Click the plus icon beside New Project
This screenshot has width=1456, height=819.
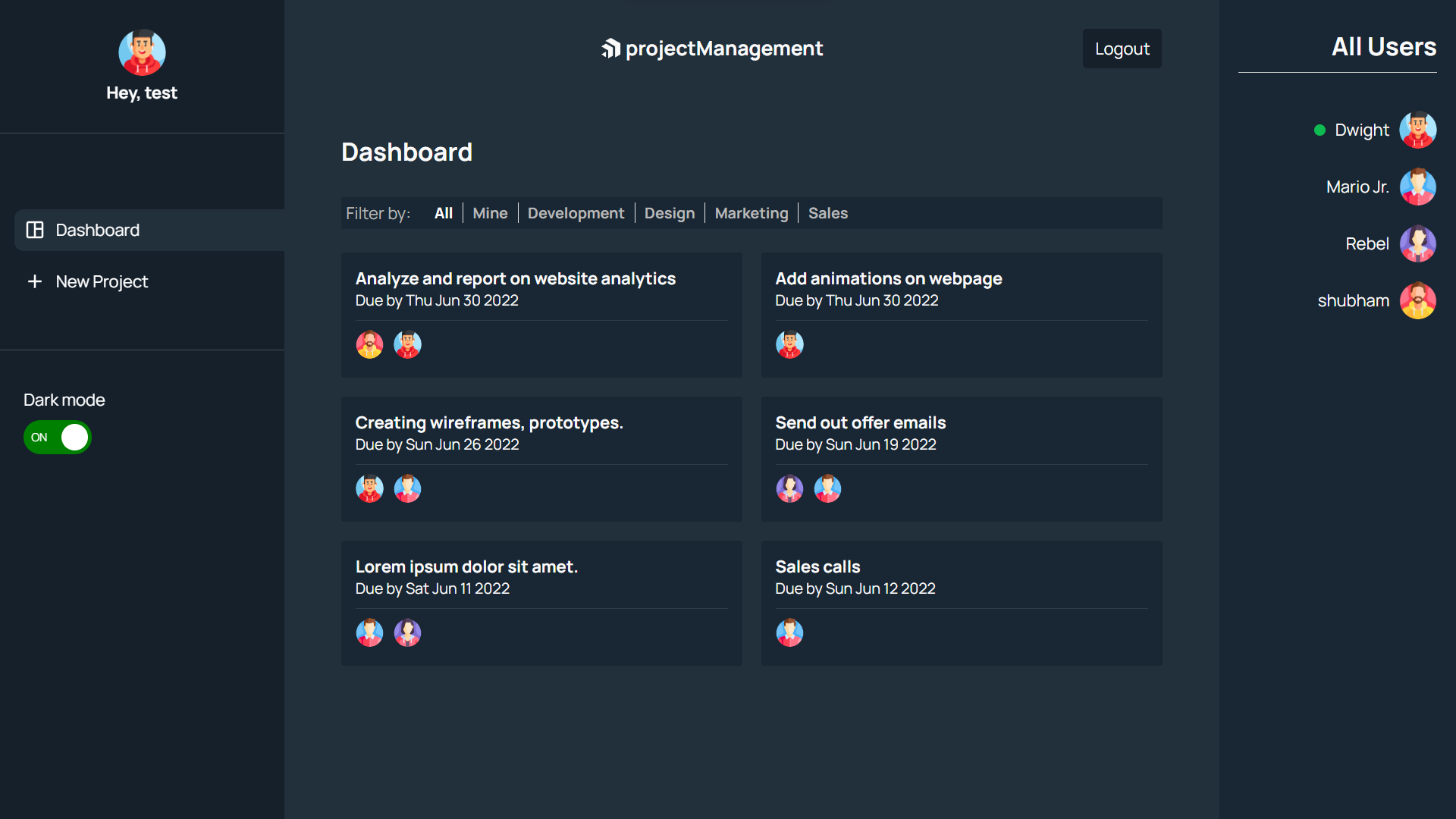pos(35,281)
